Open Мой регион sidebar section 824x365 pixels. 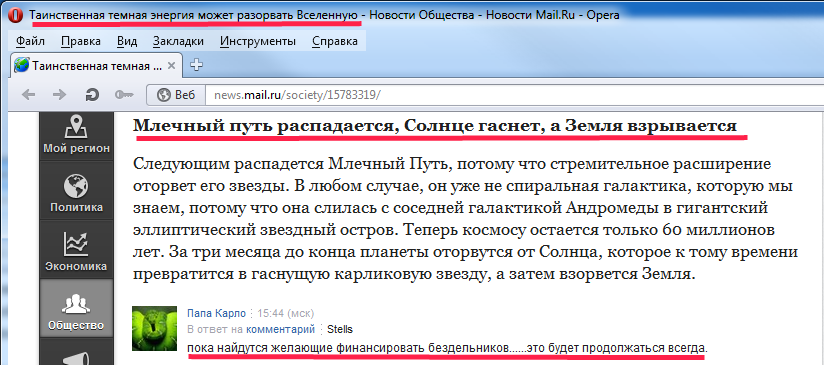point(77,134)
